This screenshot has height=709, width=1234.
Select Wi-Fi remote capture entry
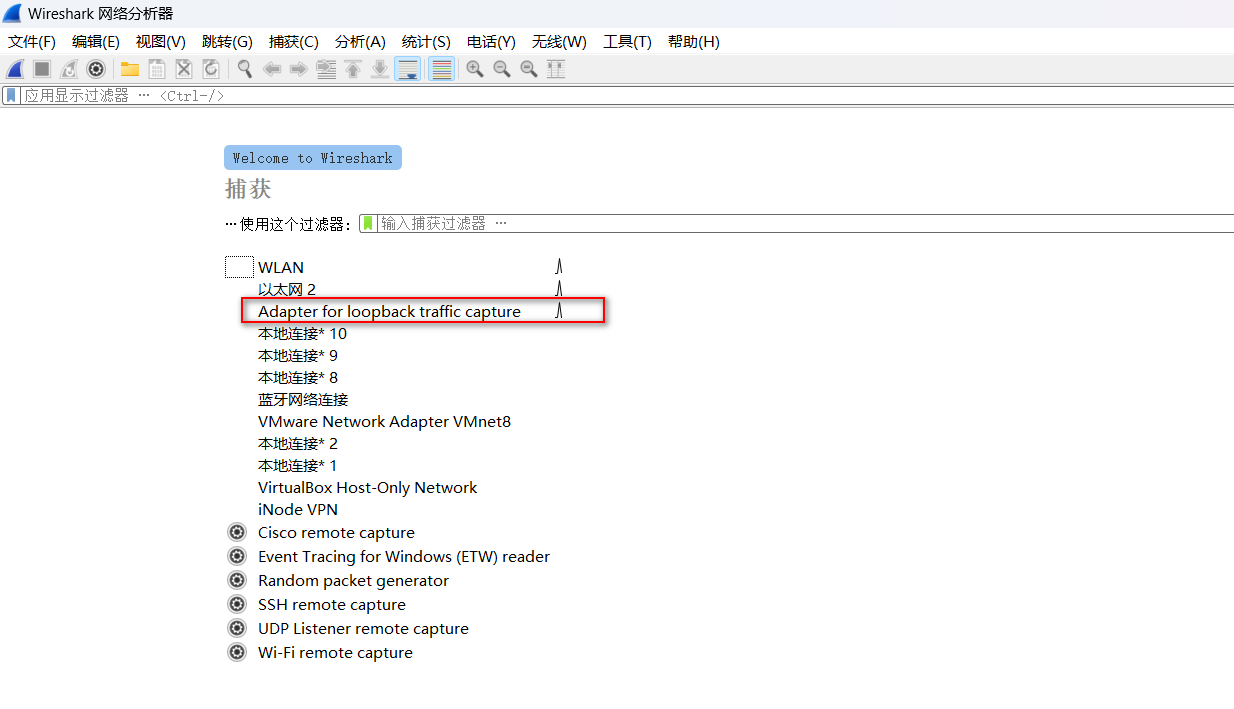pos(335,652)
